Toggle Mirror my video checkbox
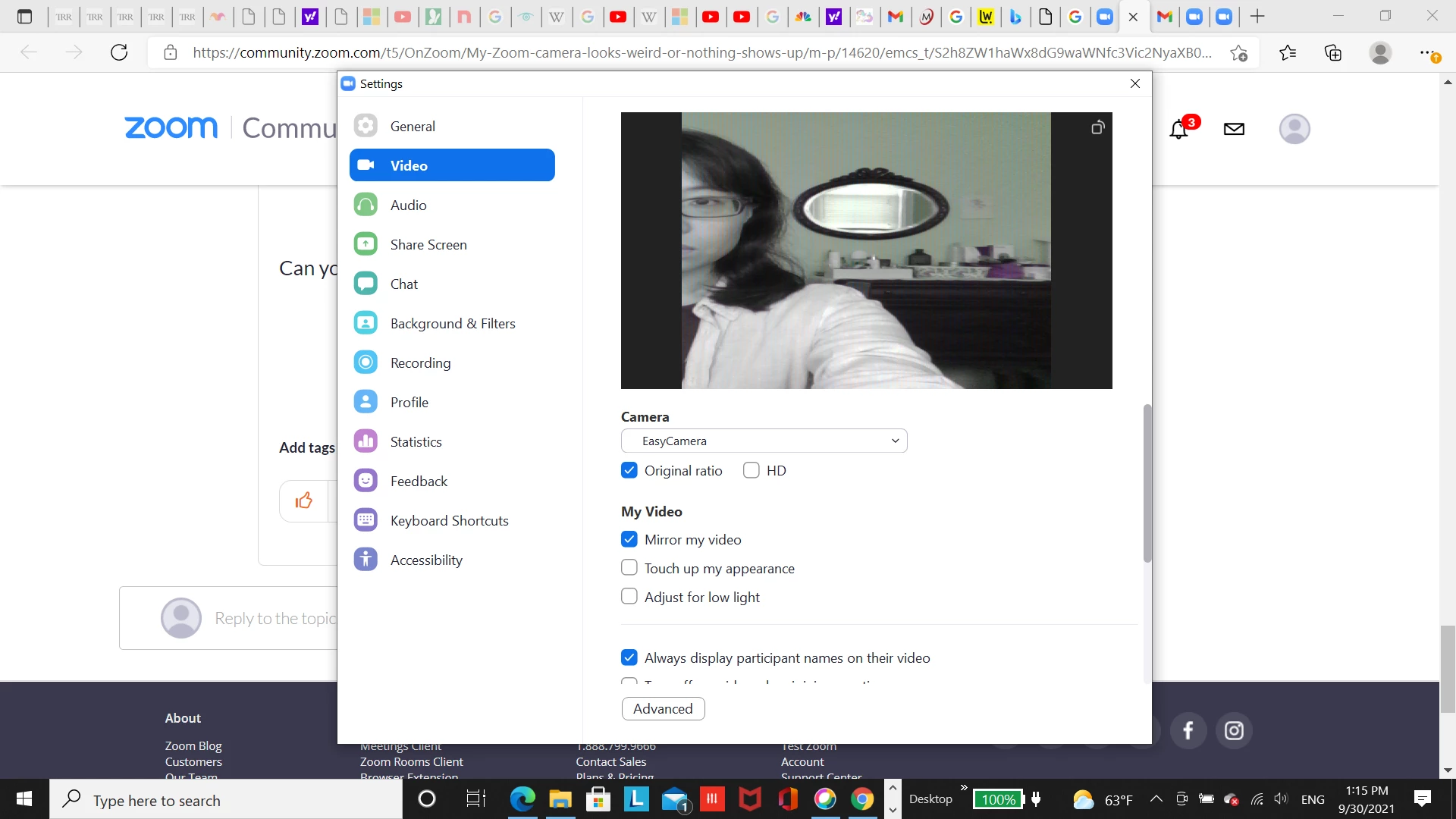Screen dimensions: 1456x819 click(x=629, y=539)
